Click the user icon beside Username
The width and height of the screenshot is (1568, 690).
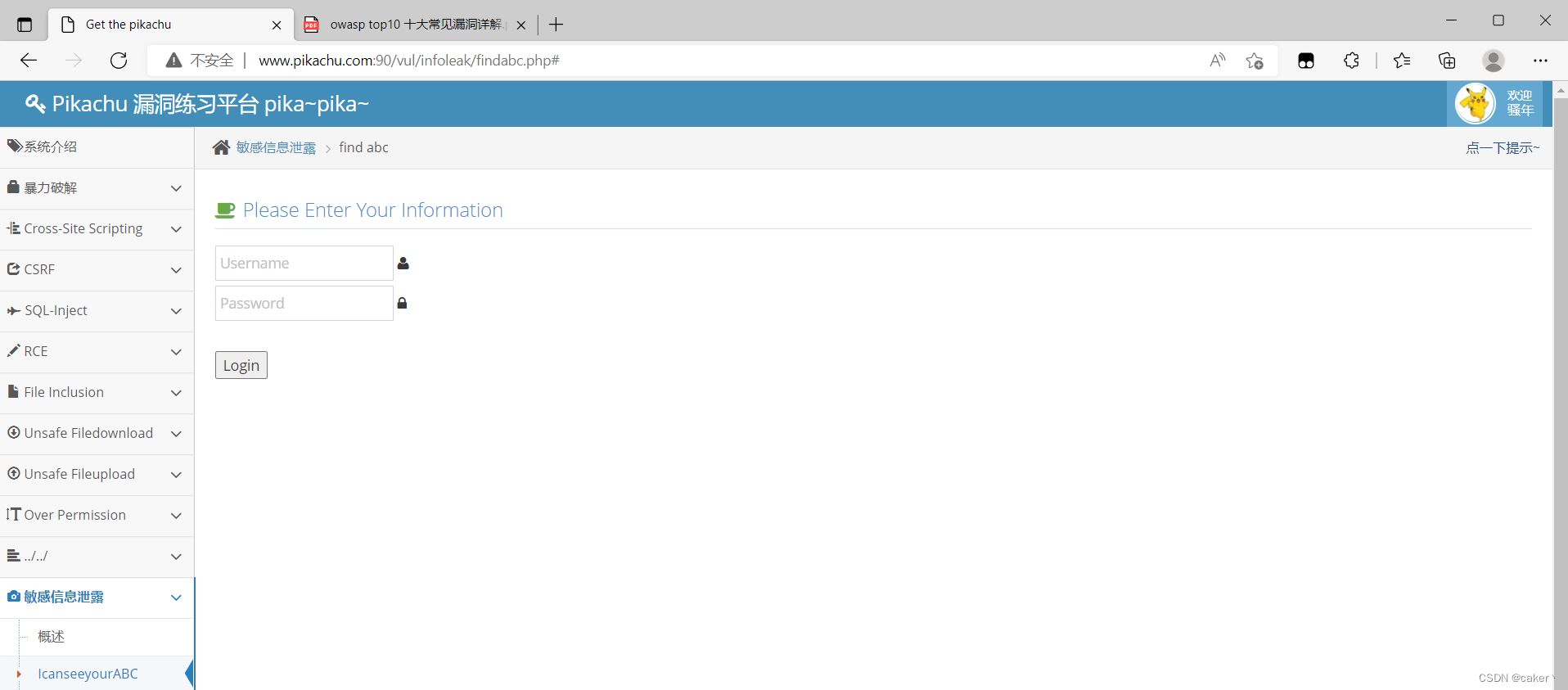coord(403,264)
